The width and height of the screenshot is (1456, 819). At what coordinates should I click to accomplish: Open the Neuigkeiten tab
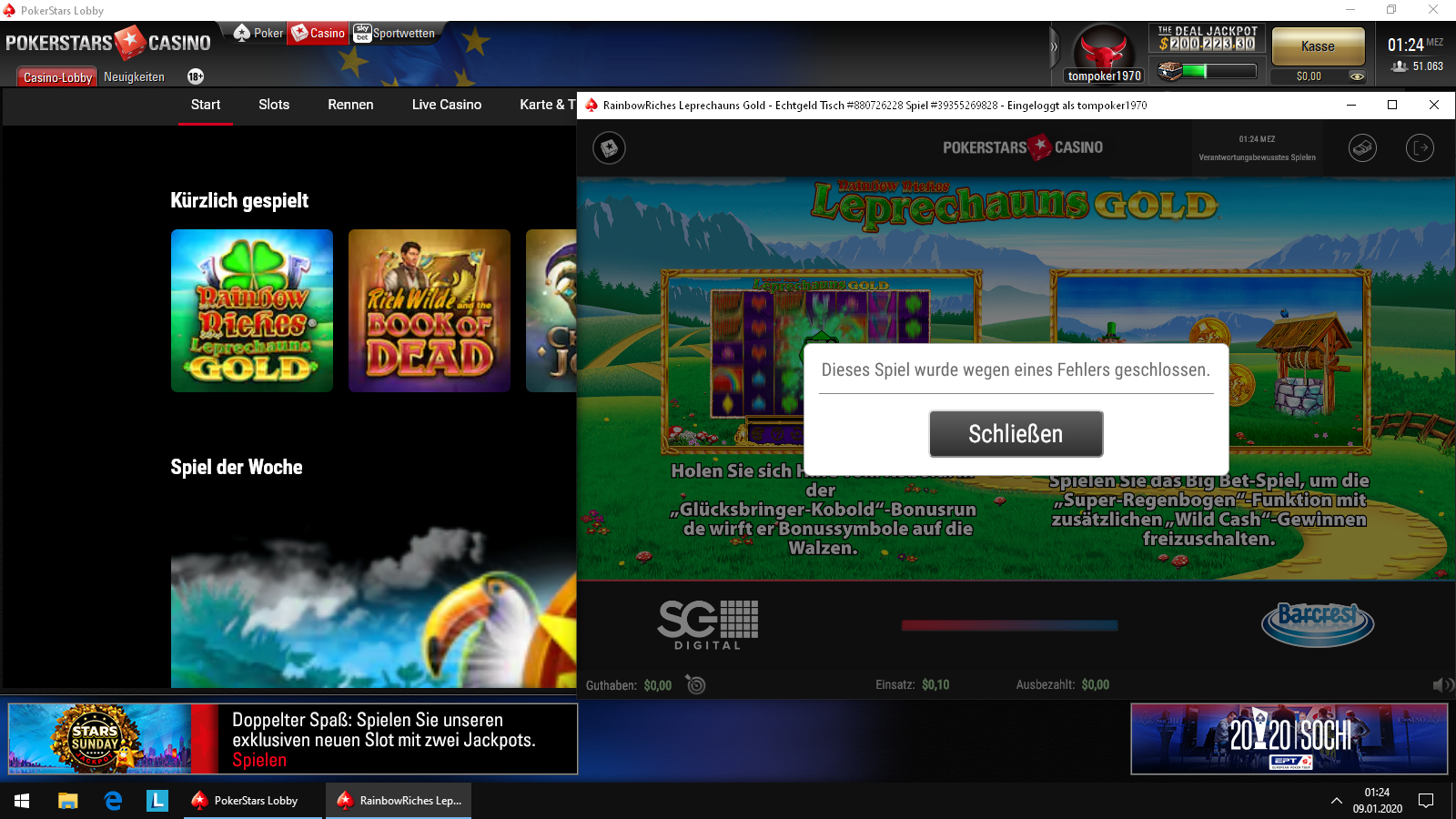(134, 77)
